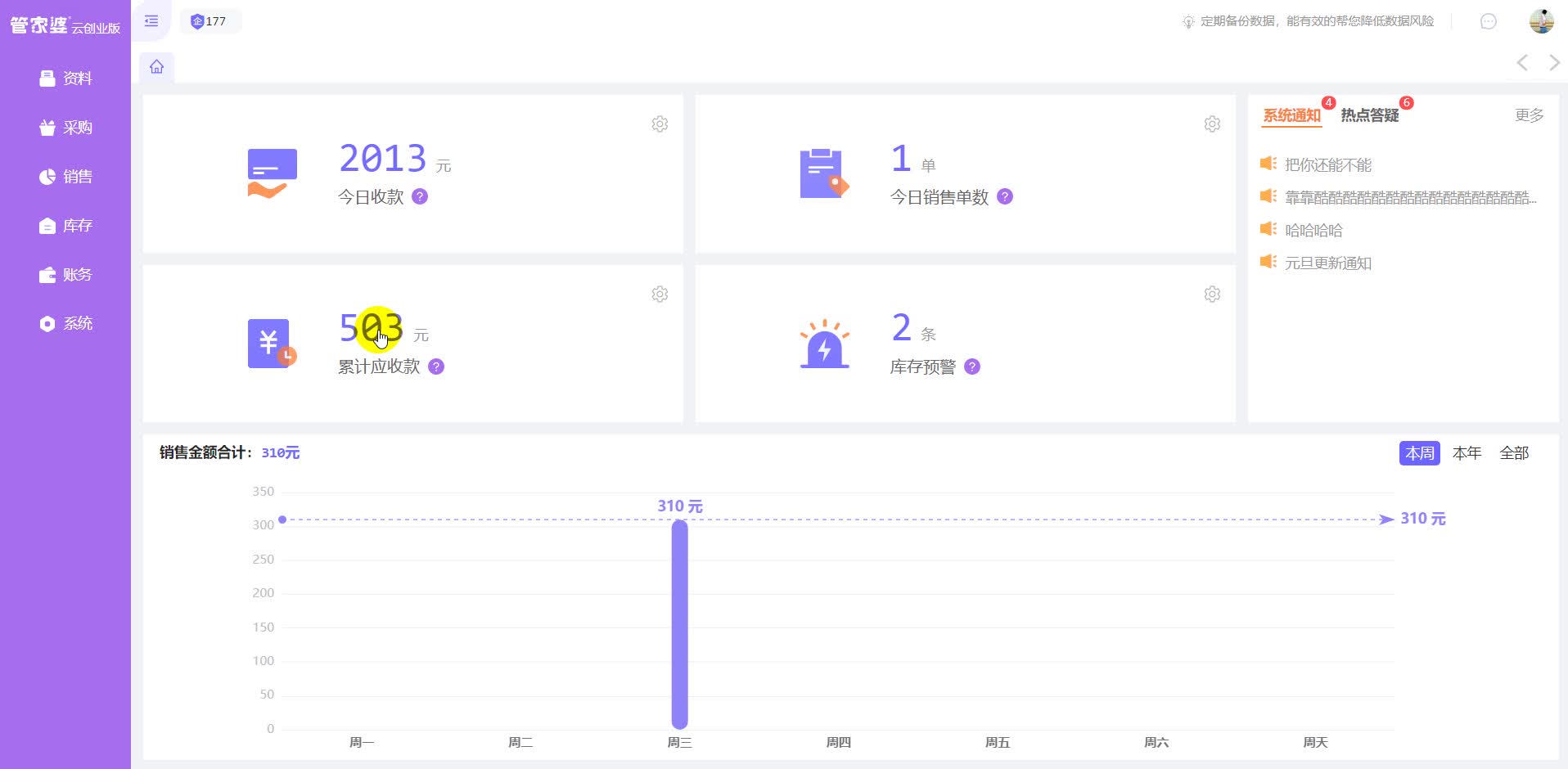Open notification 元旦更新通知
Screen dimensions: 1568x769
(x=1327, y=263)
